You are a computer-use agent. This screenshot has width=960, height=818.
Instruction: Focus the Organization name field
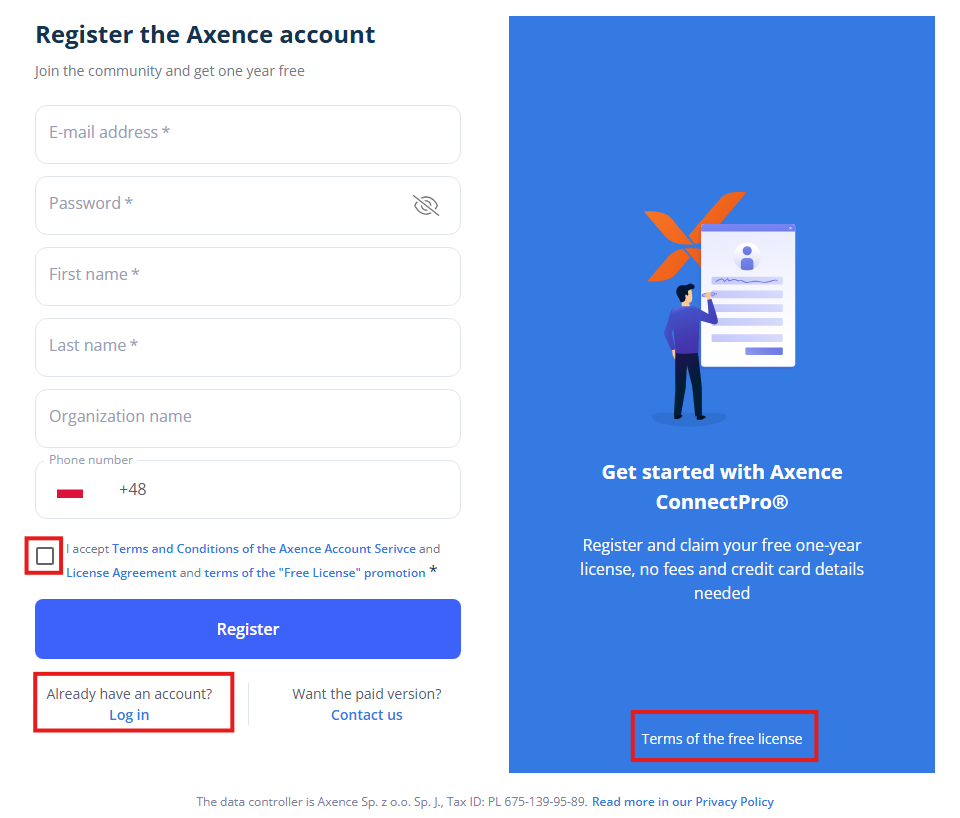tap(247, 418)
